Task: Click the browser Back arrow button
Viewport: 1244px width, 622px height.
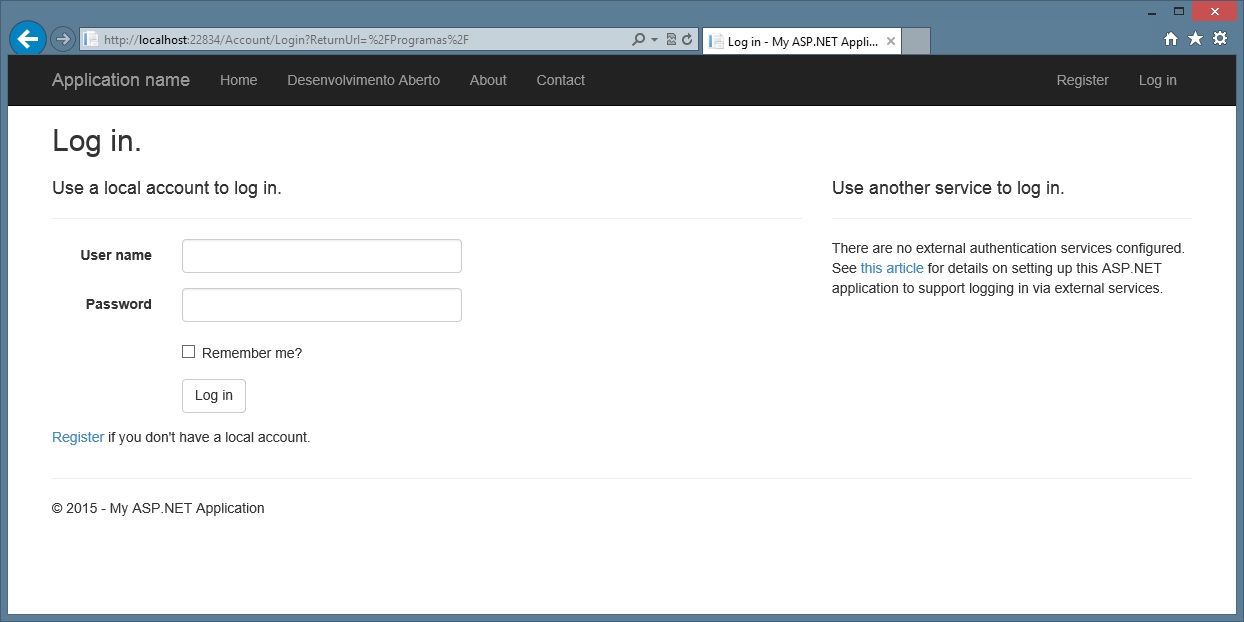Action: coord(27,39)
